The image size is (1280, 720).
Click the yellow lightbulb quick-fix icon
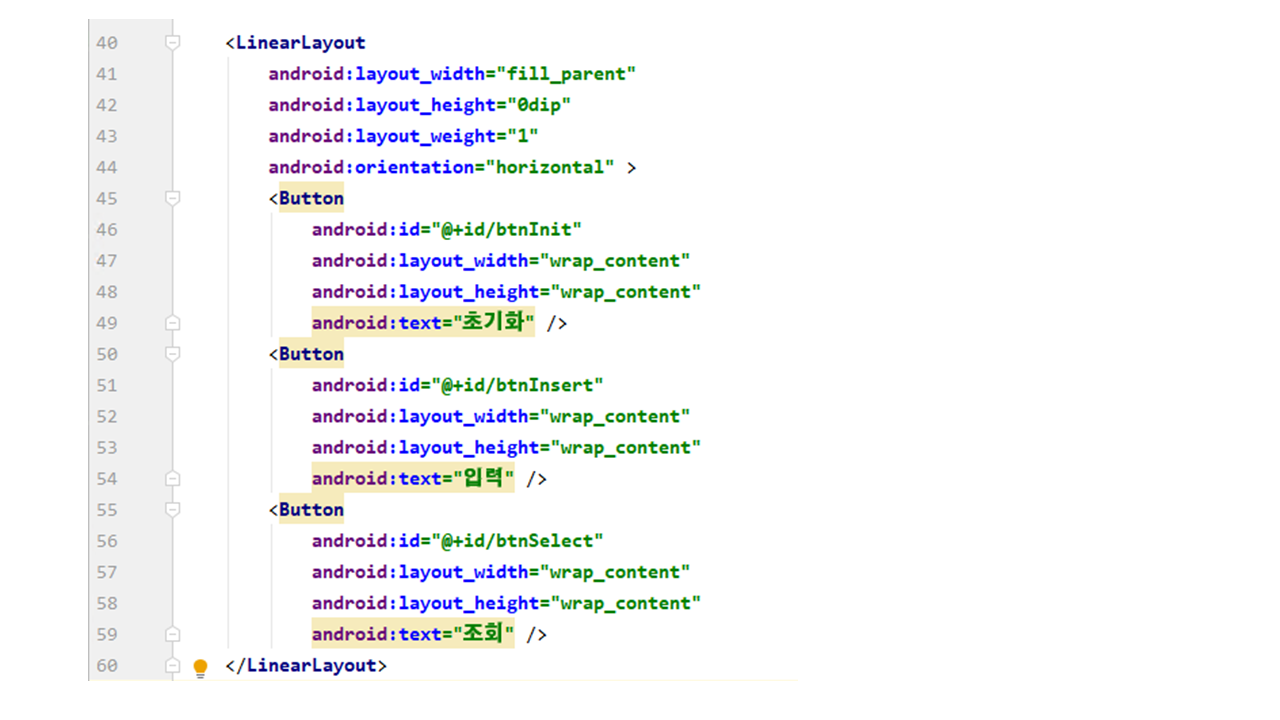pos(200,667)
